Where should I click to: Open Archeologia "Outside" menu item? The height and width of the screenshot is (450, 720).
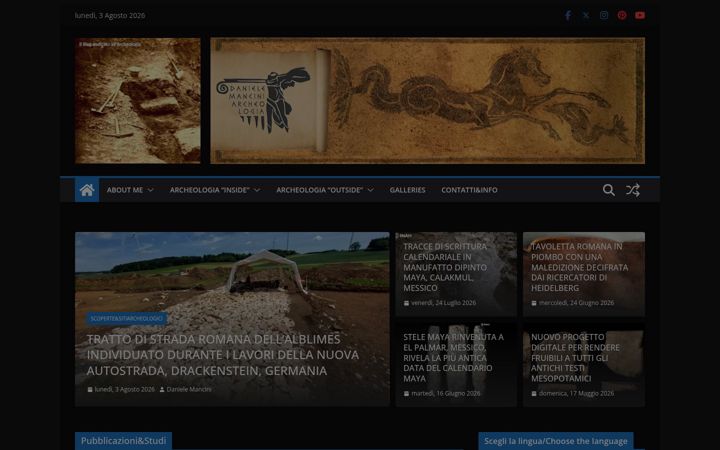click(320, 190)
